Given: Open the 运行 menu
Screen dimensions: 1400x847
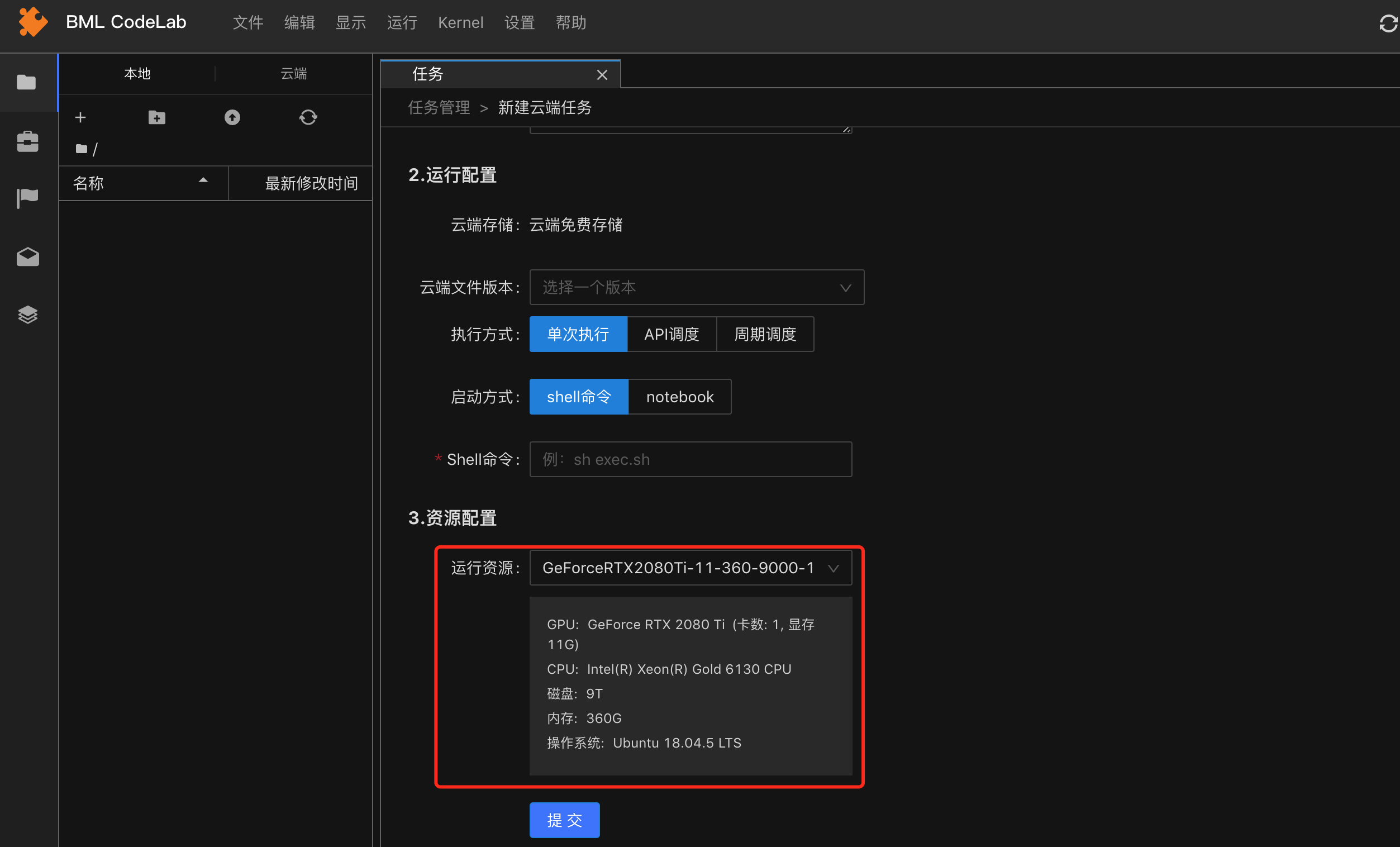Looking at the screenshot, I should tap(402, 23).
